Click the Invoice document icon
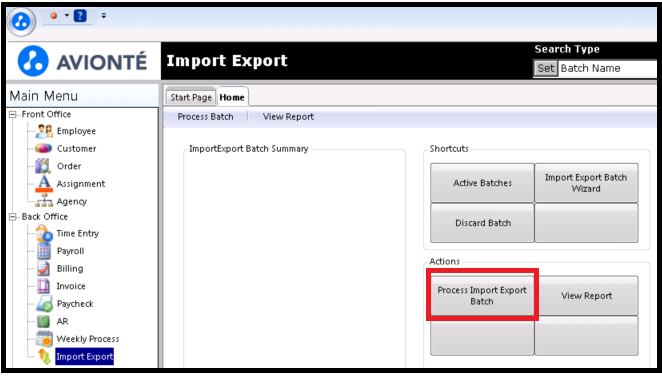The height and width of the screenshot is (376, 662). [44, 287]
